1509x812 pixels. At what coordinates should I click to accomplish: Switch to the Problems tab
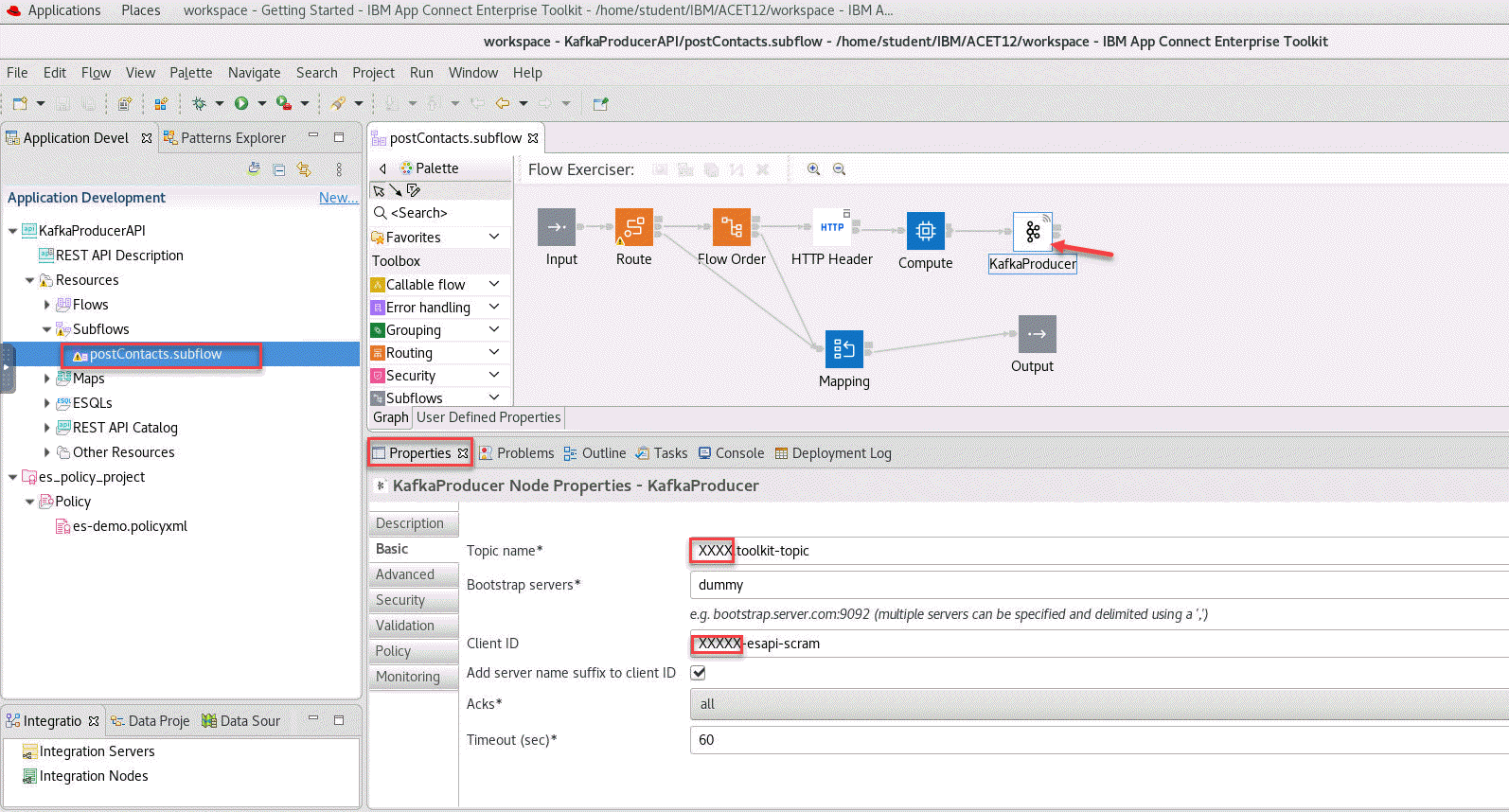[x=517, y=453]
